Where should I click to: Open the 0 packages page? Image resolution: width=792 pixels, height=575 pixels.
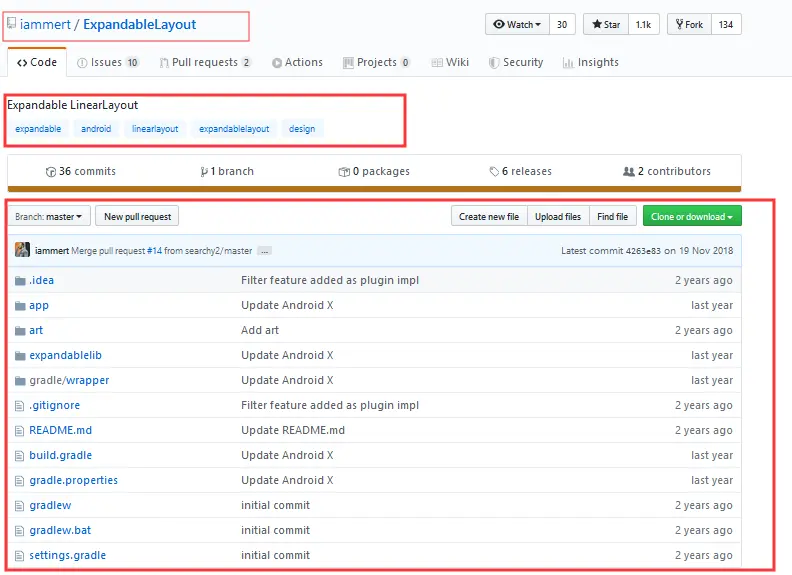pyautogui.click(x=374, y=171)
